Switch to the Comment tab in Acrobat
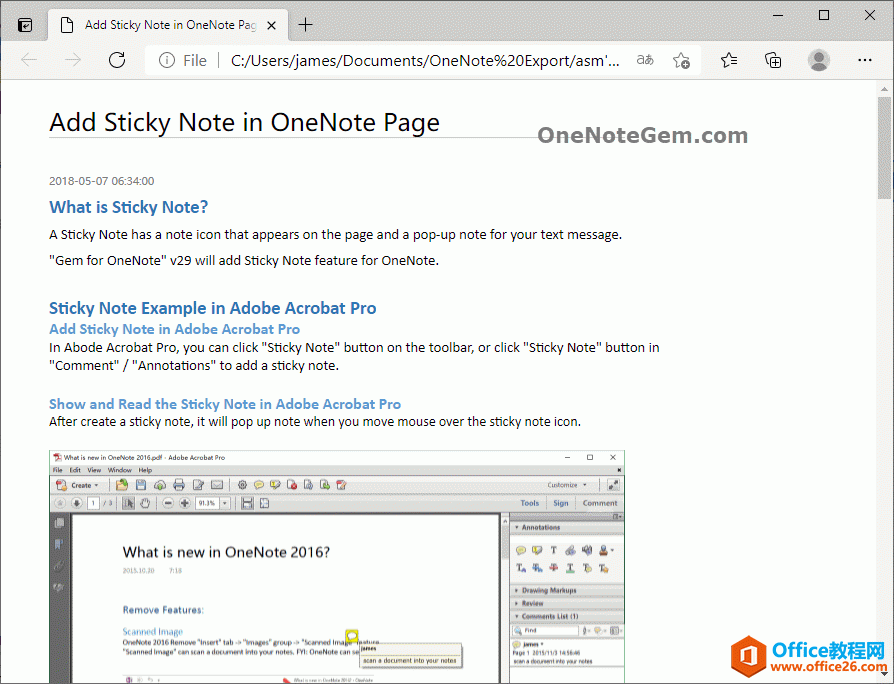 (598, 502)
